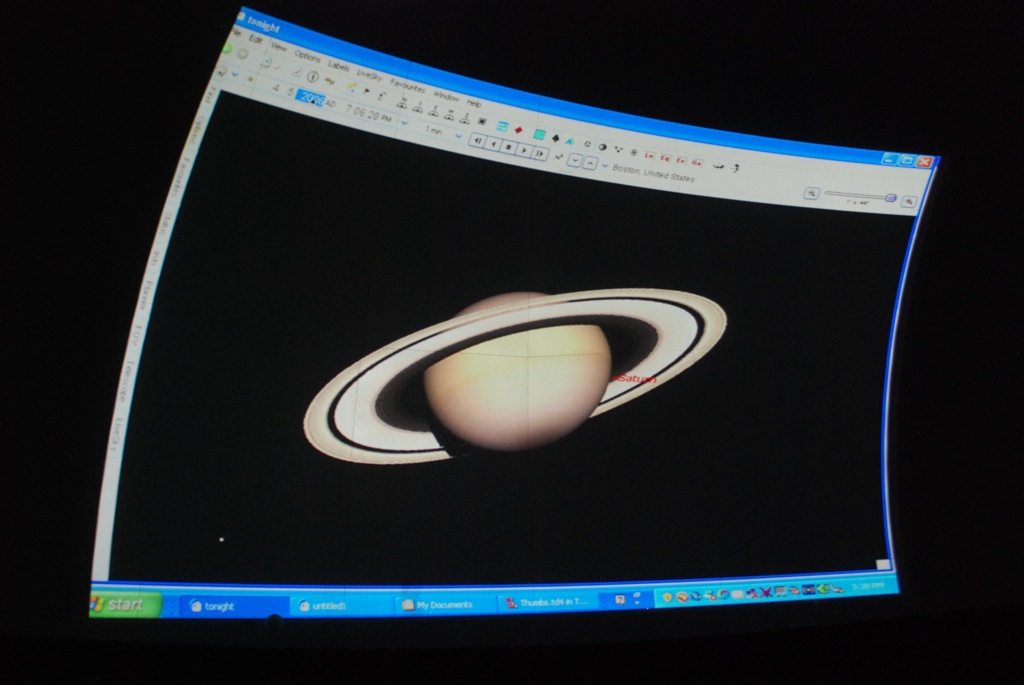Click the Windows start button

coord(126,604)
